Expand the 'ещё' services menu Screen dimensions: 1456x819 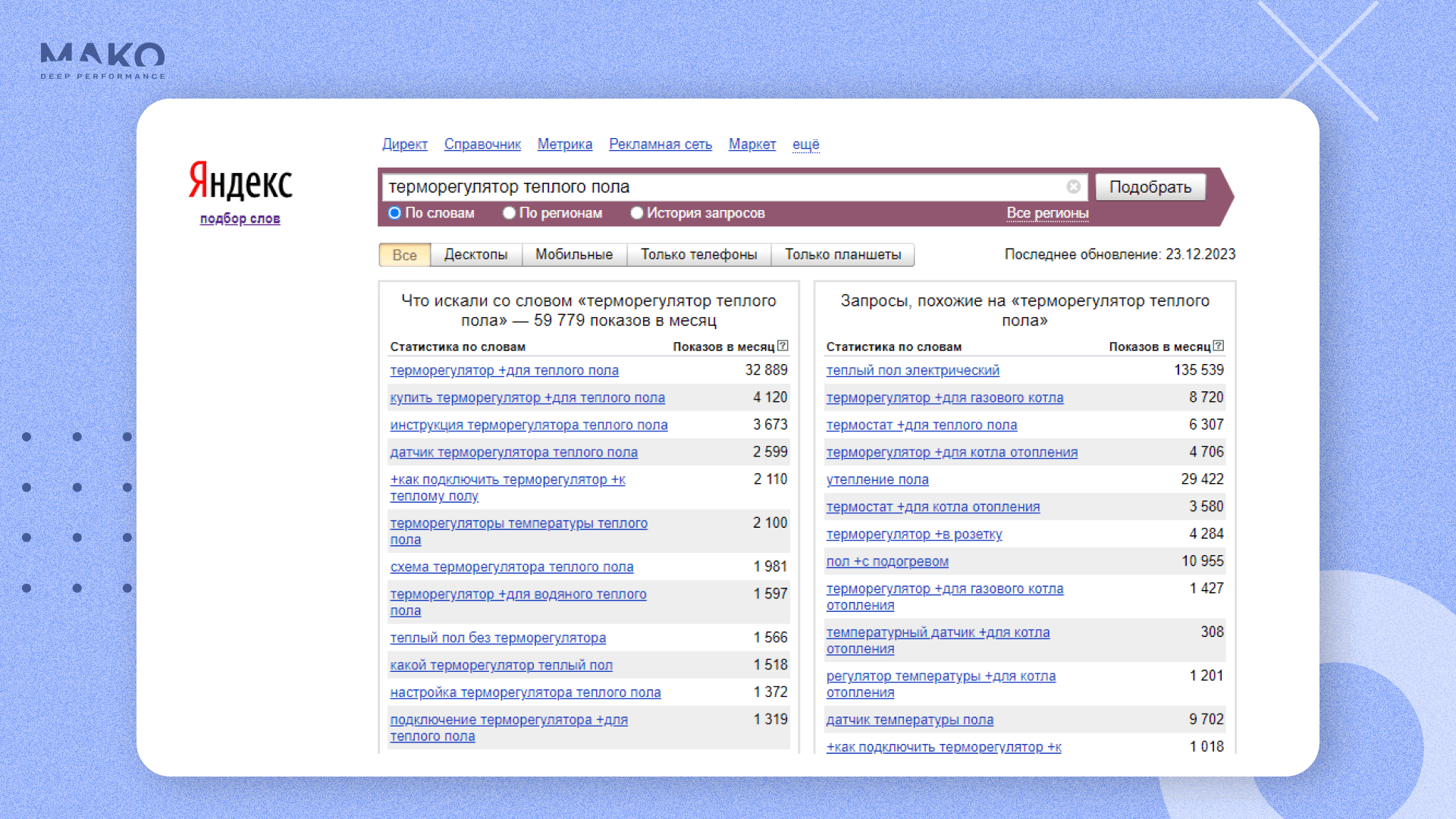point(805,144)
